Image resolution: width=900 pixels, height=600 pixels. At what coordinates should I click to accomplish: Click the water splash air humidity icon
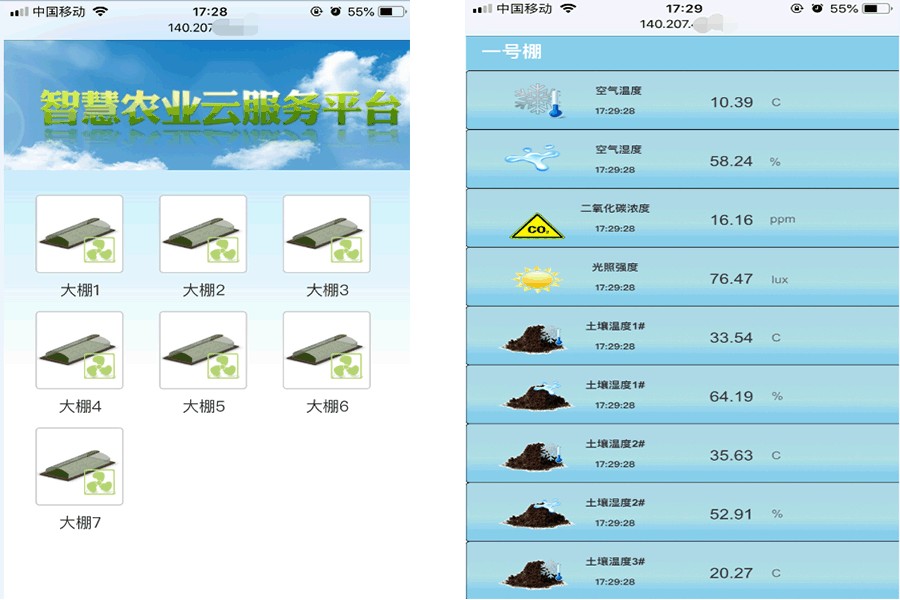(536, 158)
